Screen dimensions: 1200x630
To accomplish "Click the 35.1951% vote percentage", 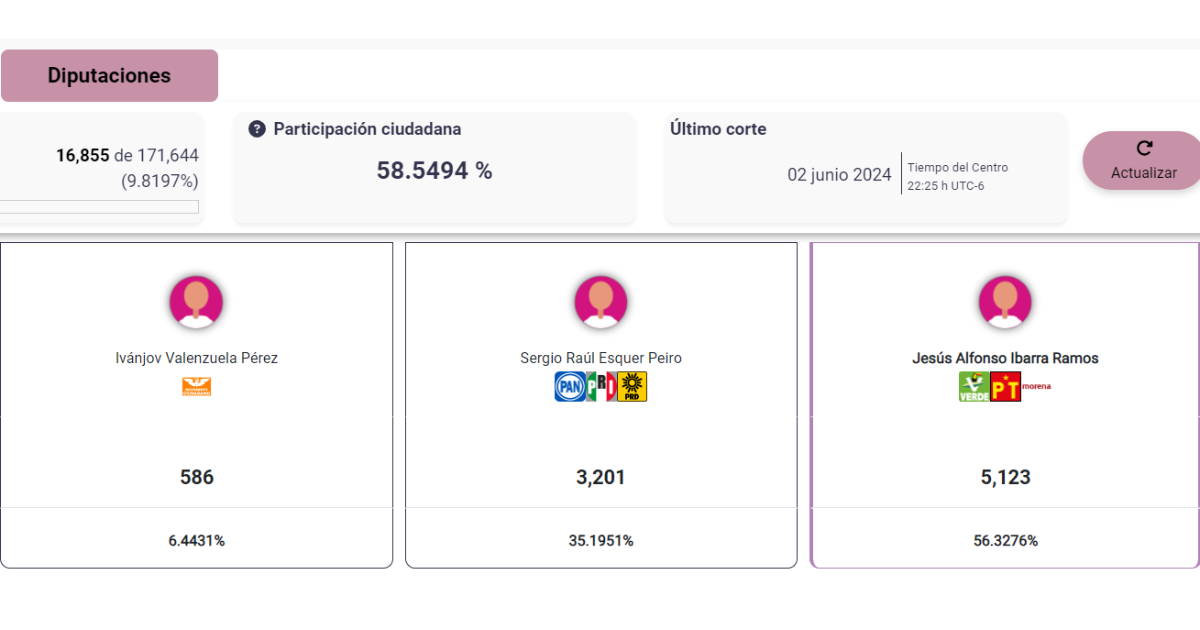I will click(x=601, y=541).
